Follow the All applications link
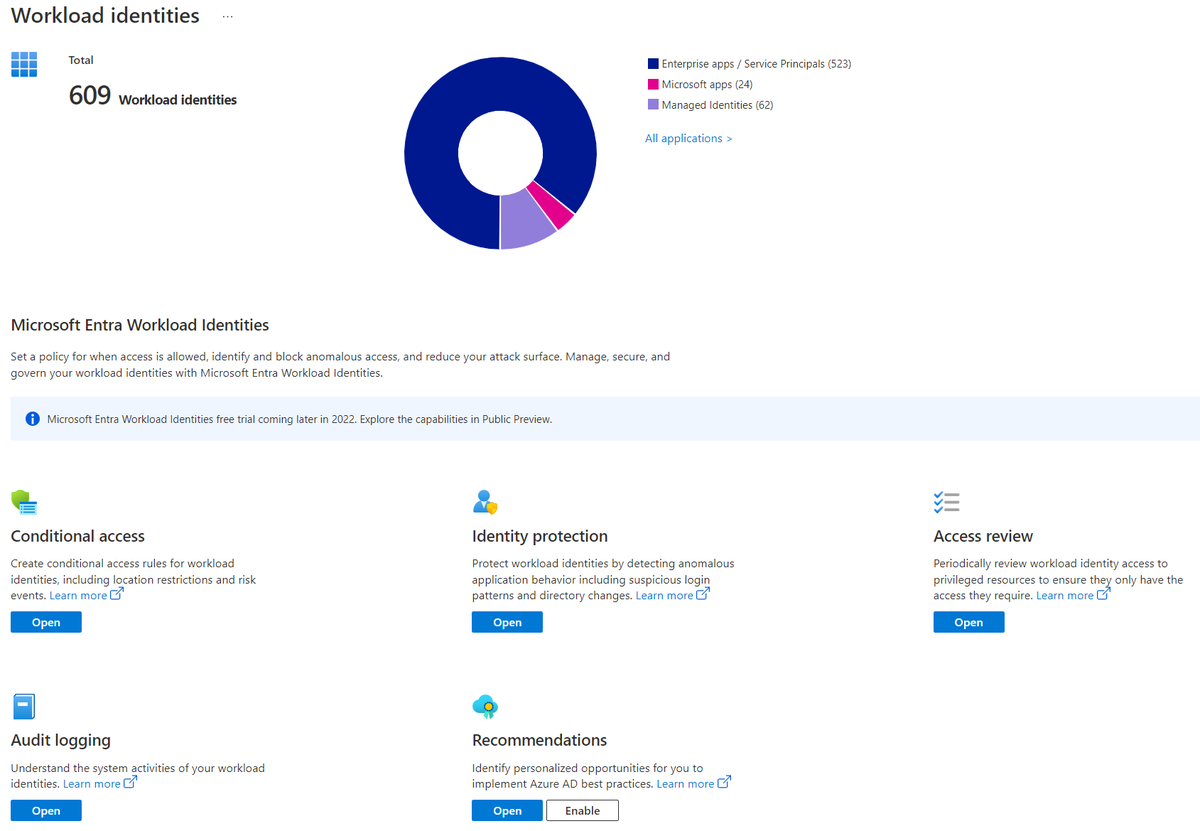Image resolution: width=1200 pixels, height=831 pixels. pyautogui.click(x=688, y=138)
